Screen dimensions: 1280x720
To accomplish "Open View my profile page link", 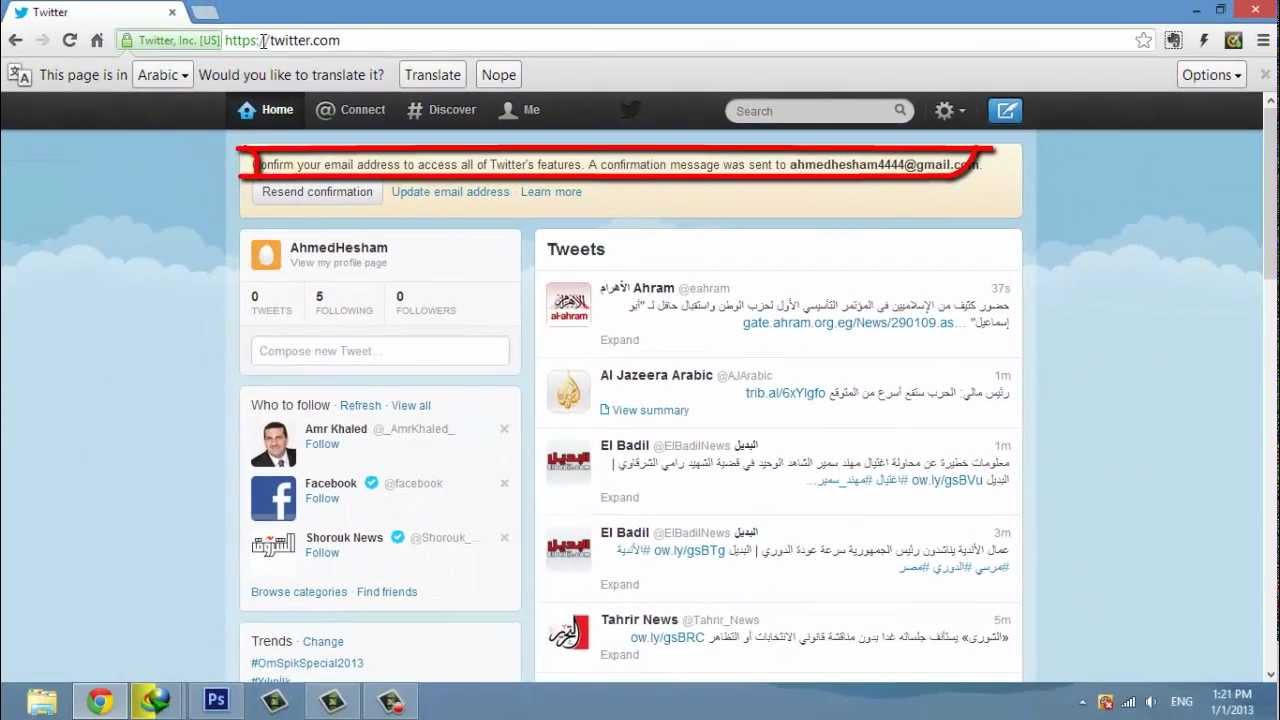I will (x=338, y=263).
